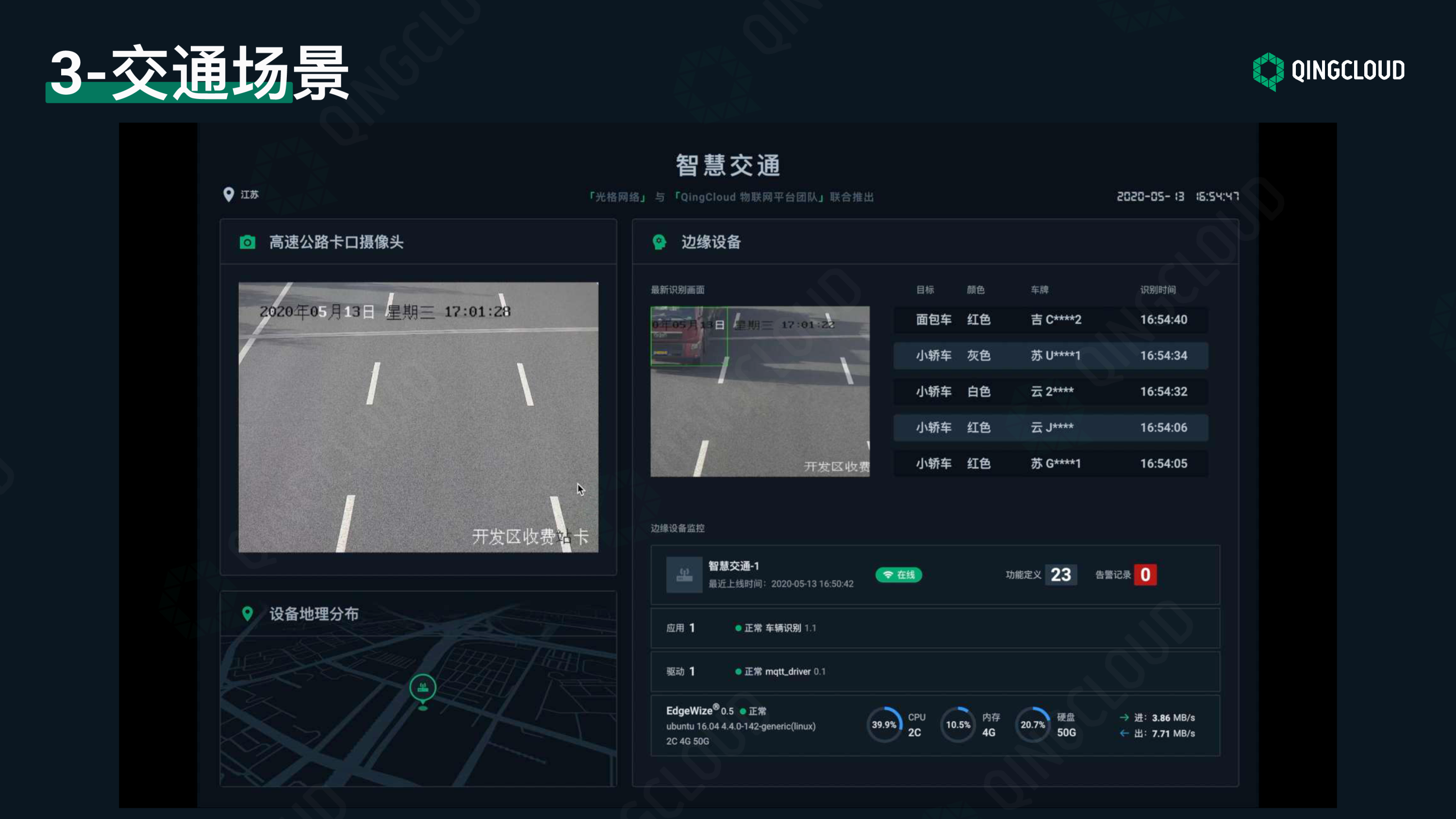Click the 江苏 location label
The height and width of the screenshot is (819, 1456).
[x=249, y=195]
